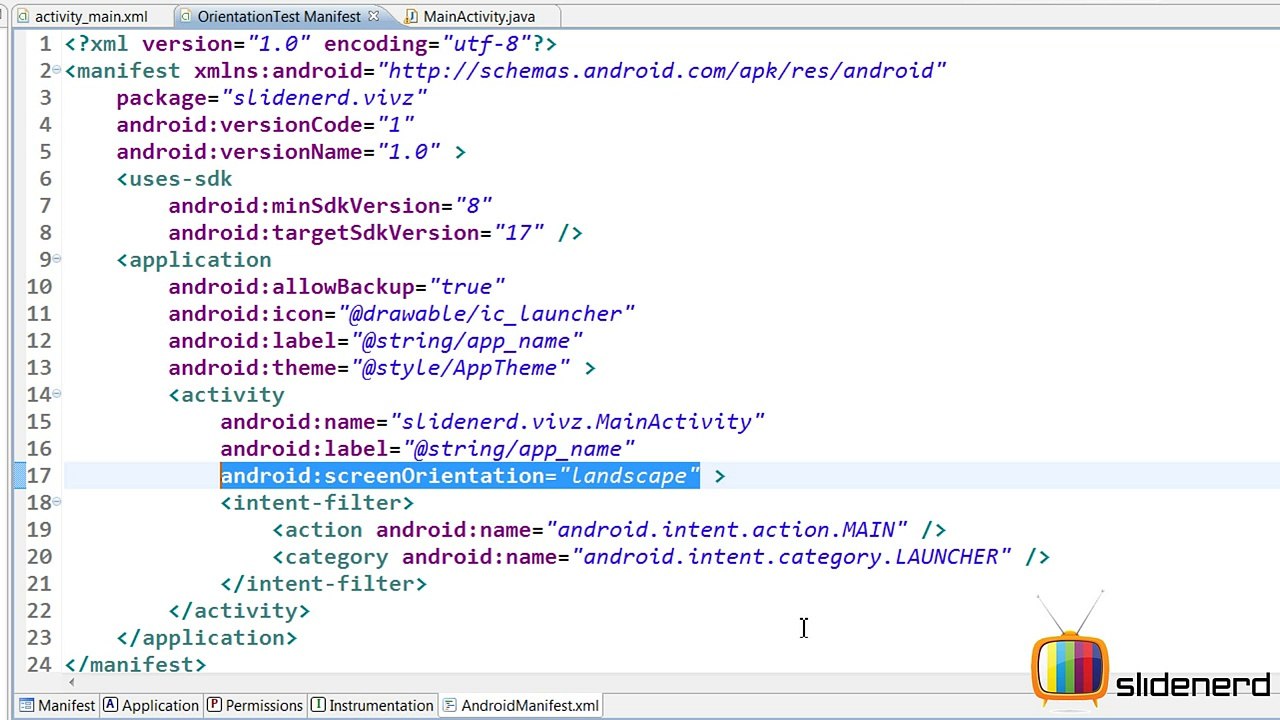
Task: Click the MainActivity.java tab Java icon
Action: coord(413,17)
